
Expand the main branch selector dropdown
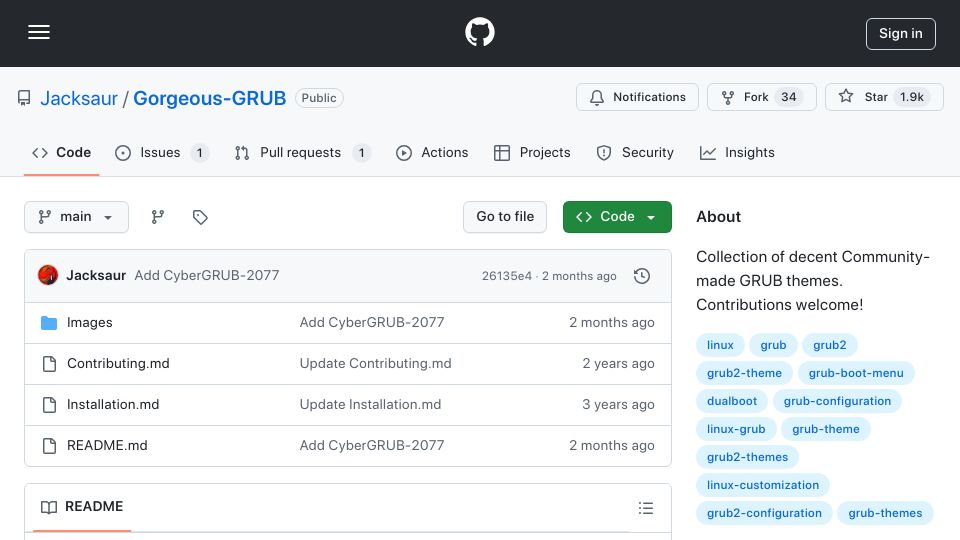click(x=77, y=217)
